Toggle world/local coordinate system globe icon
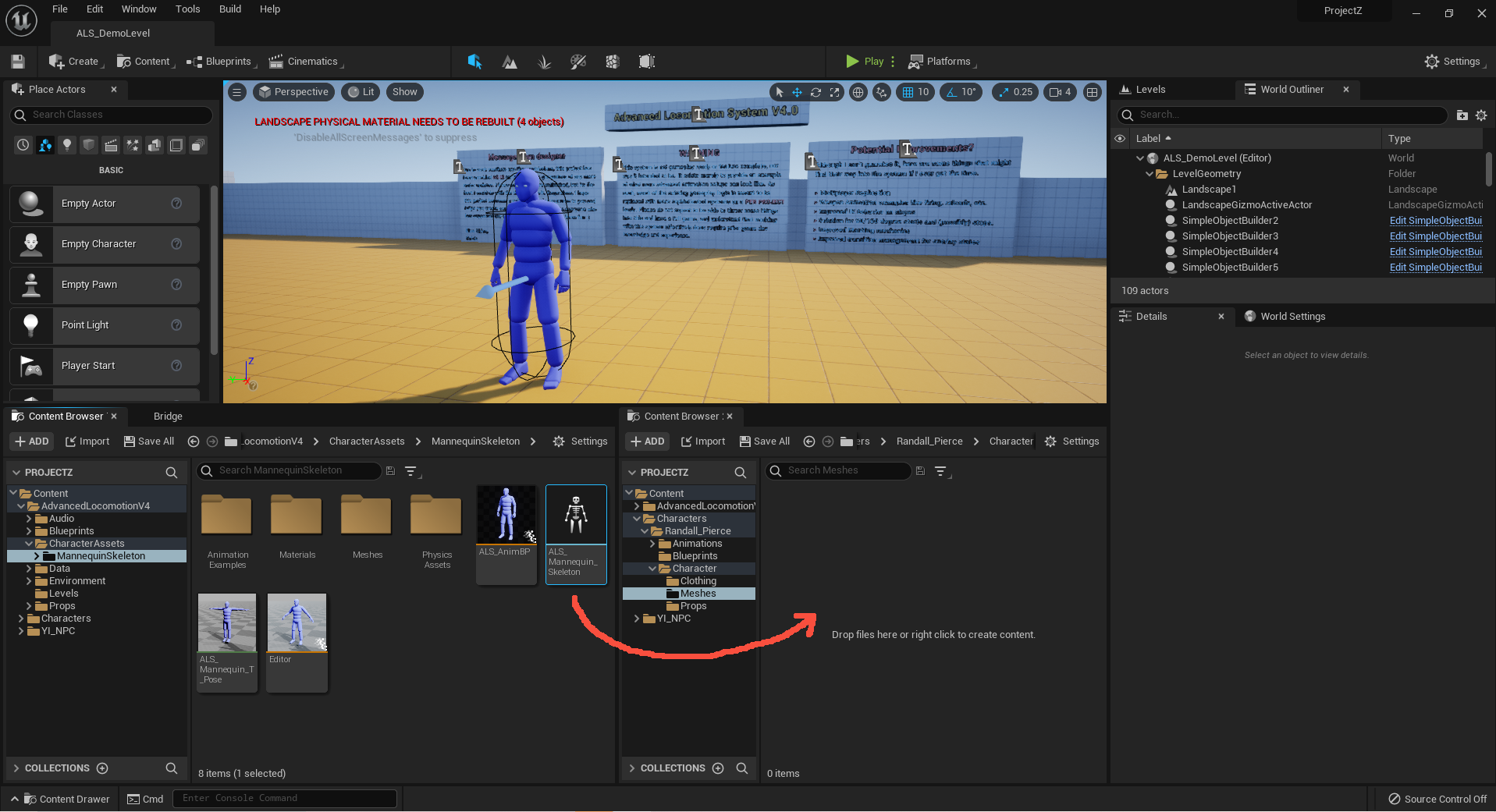The height and width of the screenshot is (812, 1496). [858, 92]
